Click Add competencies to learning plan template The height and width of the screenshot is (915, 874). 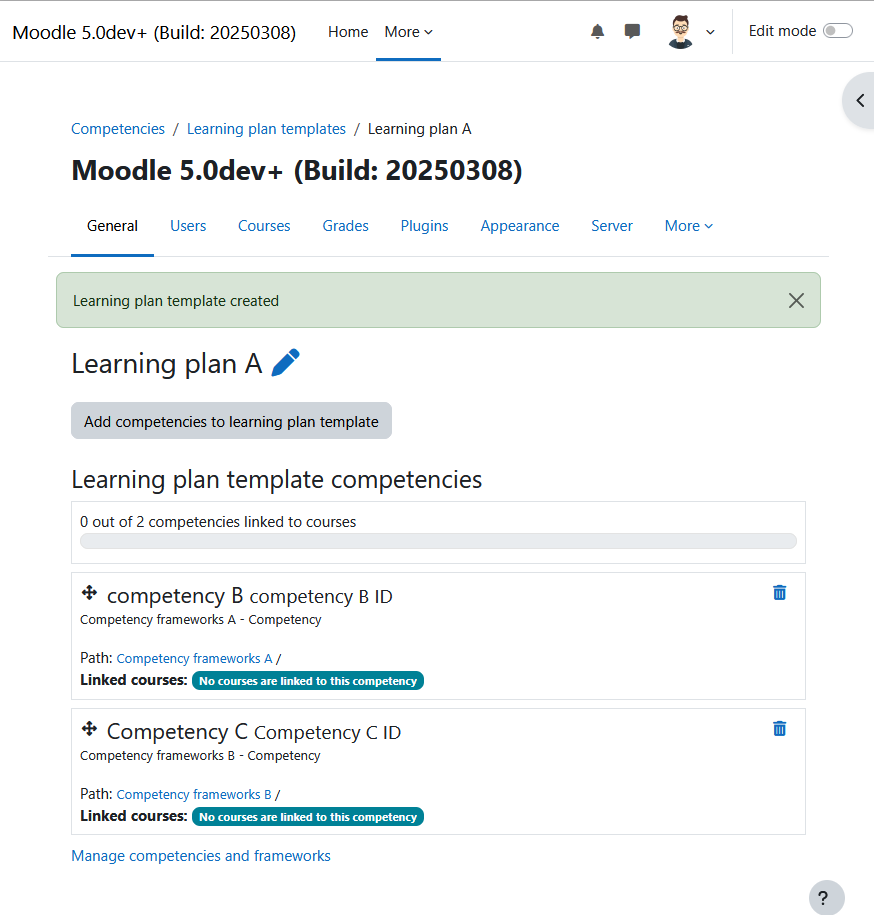(x=231, y=421)
